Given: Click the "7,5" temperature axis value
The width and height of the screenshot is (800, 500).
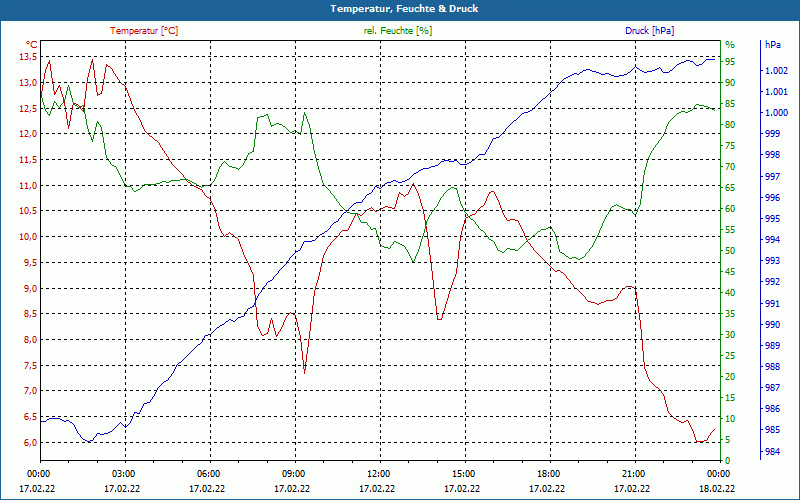Looking at the screenshot, I should [x=30, y=365].
